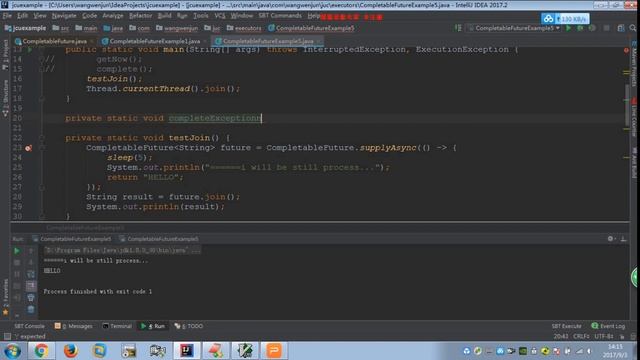Change UTF-8 file encoding in status bar
Screen dimensions: 640x360
pyautogui.click(x=604, y=337)
